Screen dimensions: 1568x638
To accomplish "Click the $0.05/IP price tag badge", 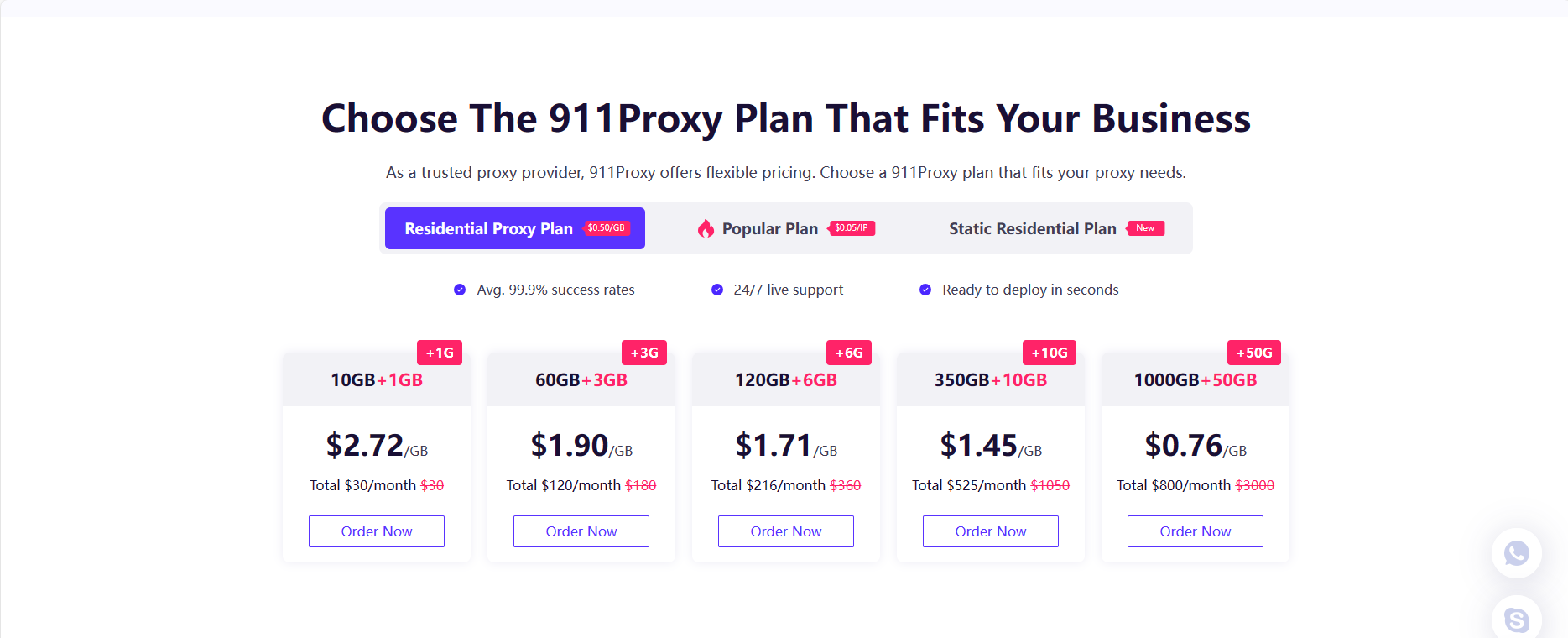I will point(852,228).
